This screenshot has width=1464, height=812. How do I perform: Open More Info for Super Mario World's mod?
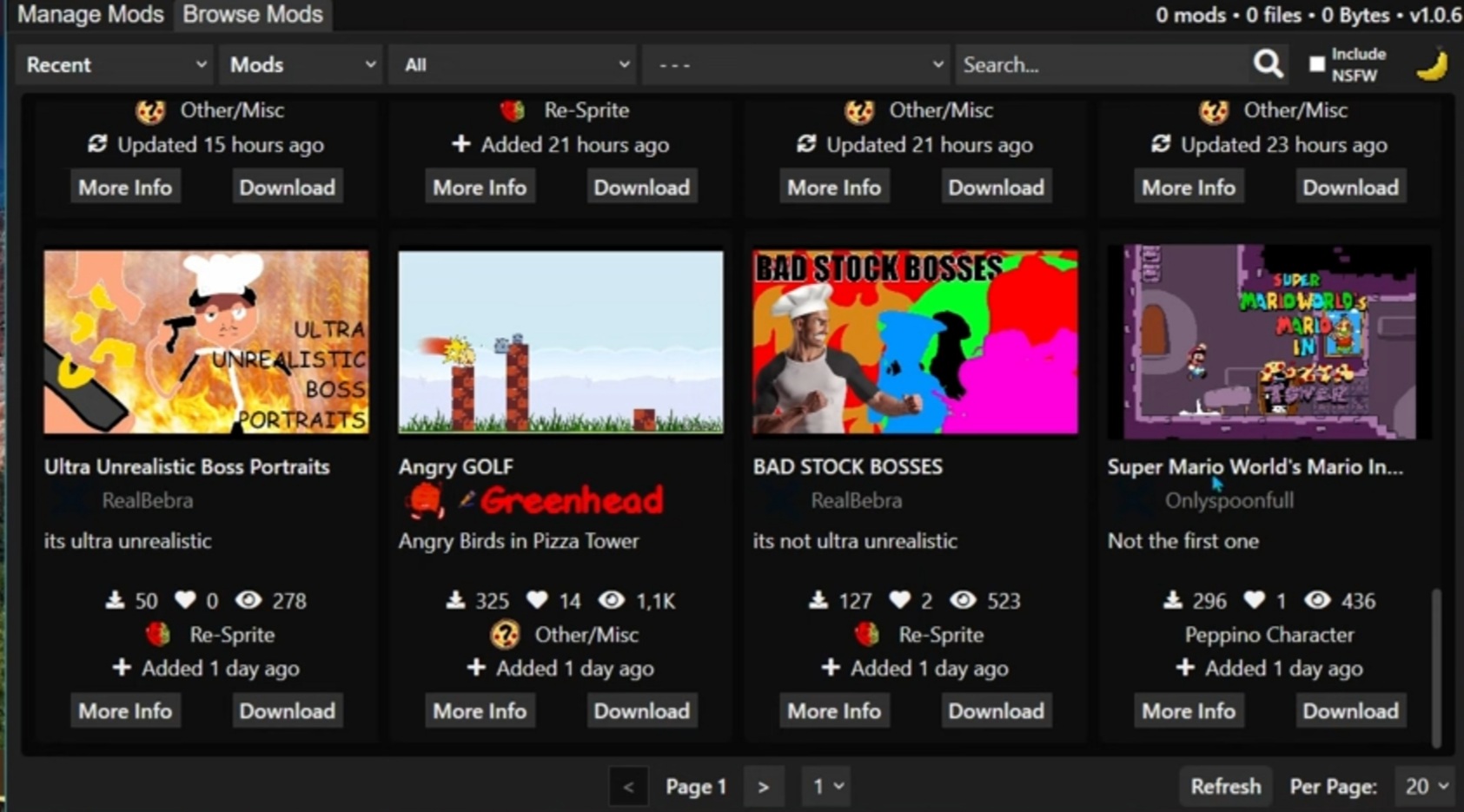pyautogui.click(x=1189, y=710)
